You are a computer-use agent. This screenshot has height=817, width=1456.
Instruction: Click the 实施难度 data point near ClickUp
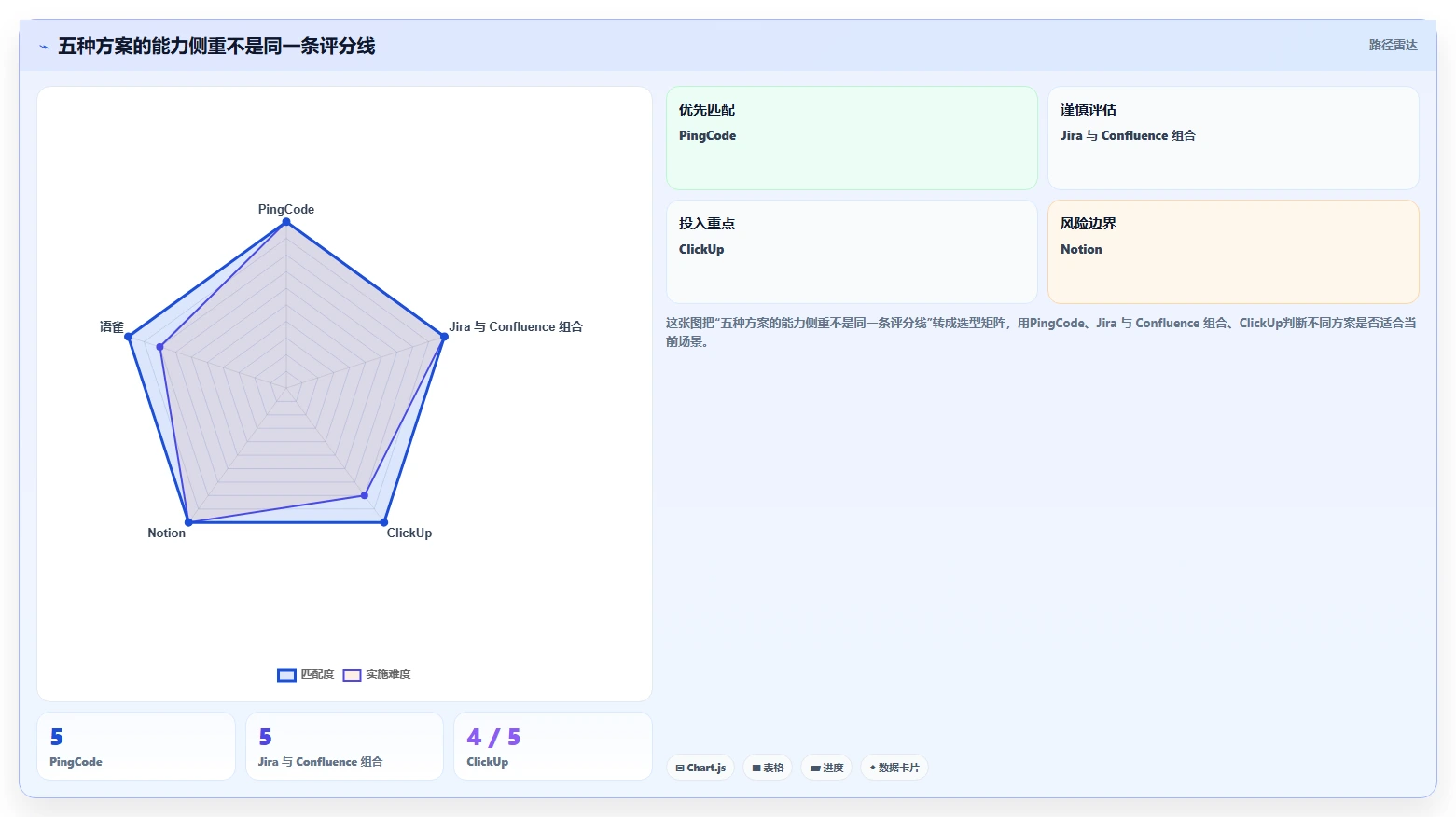point(365,495)
